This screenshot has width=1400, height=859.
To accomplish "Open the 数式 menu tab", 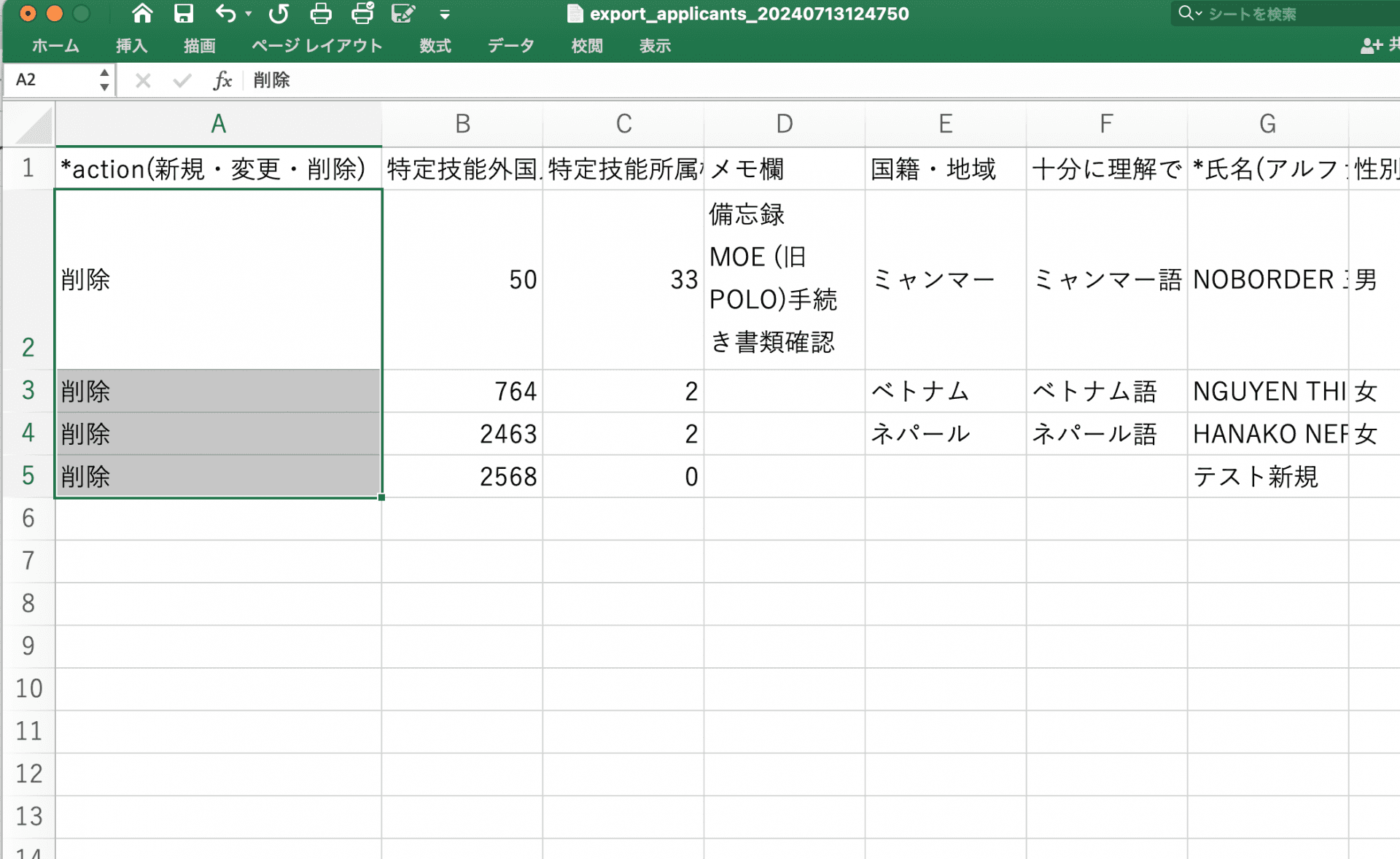I will pyautogui.click(x=435, y=45).
